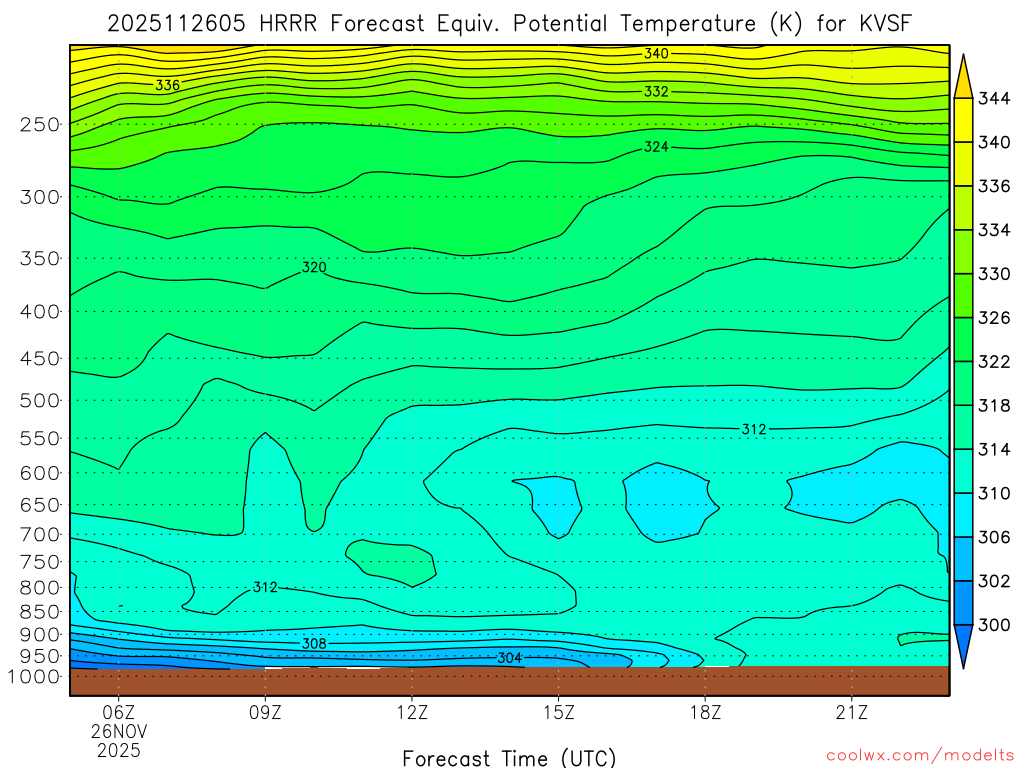Select the 'Forecast Time (UTC)' axis title

(509, 758)
